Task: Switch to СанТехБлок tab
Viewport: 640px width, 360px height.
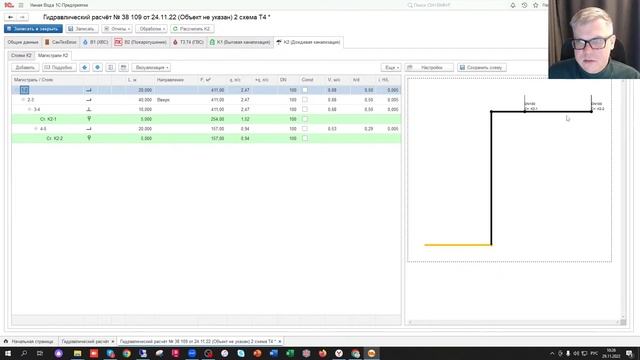Action: (60, 42)
